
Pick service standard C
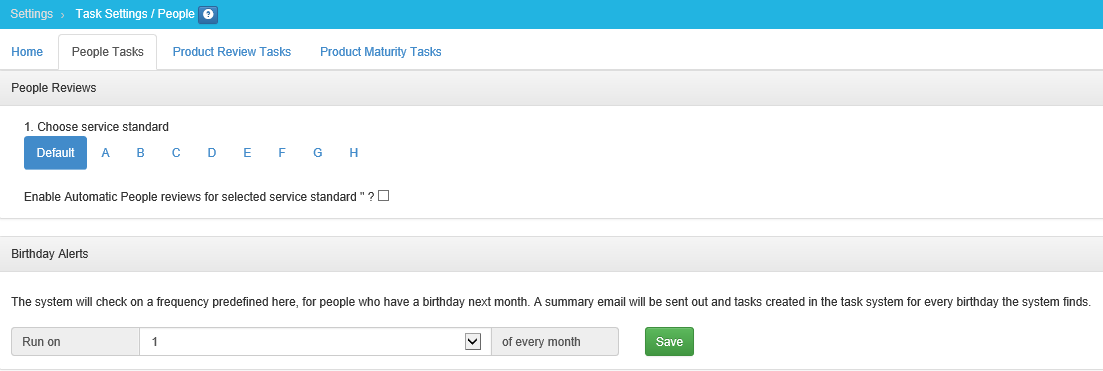[176, 153]
